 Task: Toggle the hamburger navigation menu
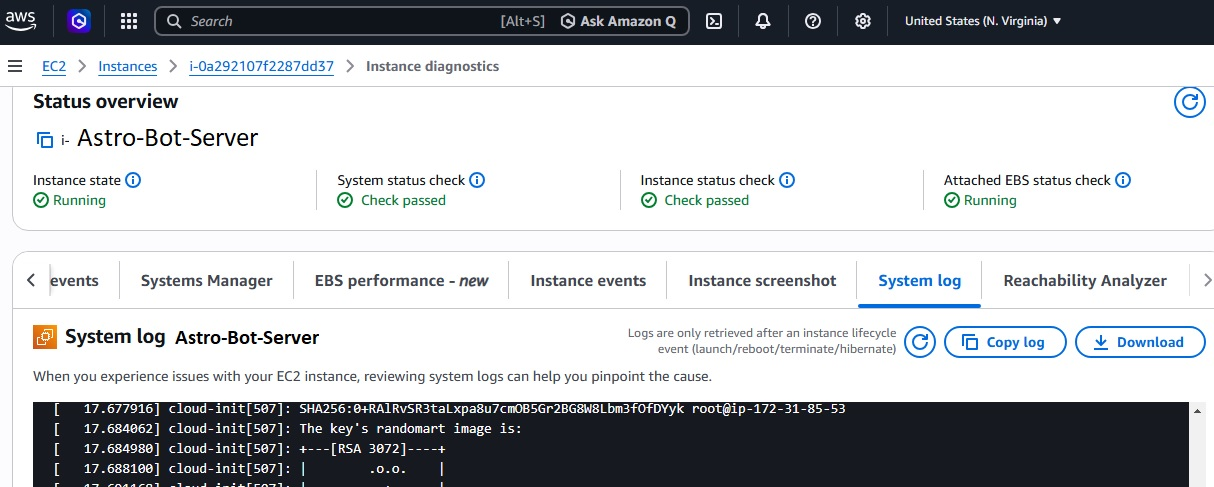pos(14,66)
